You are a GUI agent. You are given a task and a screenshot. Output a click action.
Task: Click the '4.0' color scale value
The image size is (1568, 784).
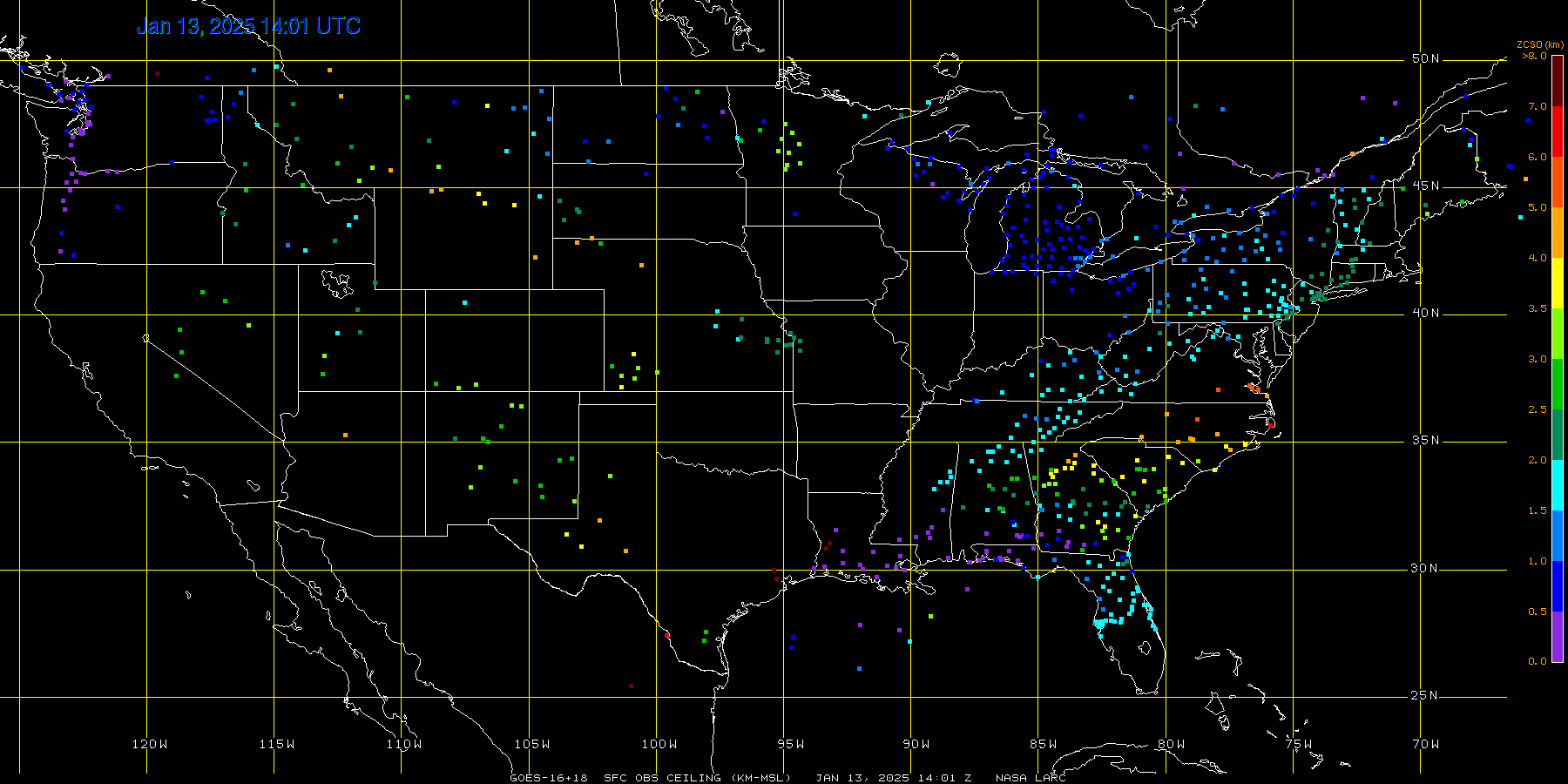pyautogui.click(x=1538, y=258)
